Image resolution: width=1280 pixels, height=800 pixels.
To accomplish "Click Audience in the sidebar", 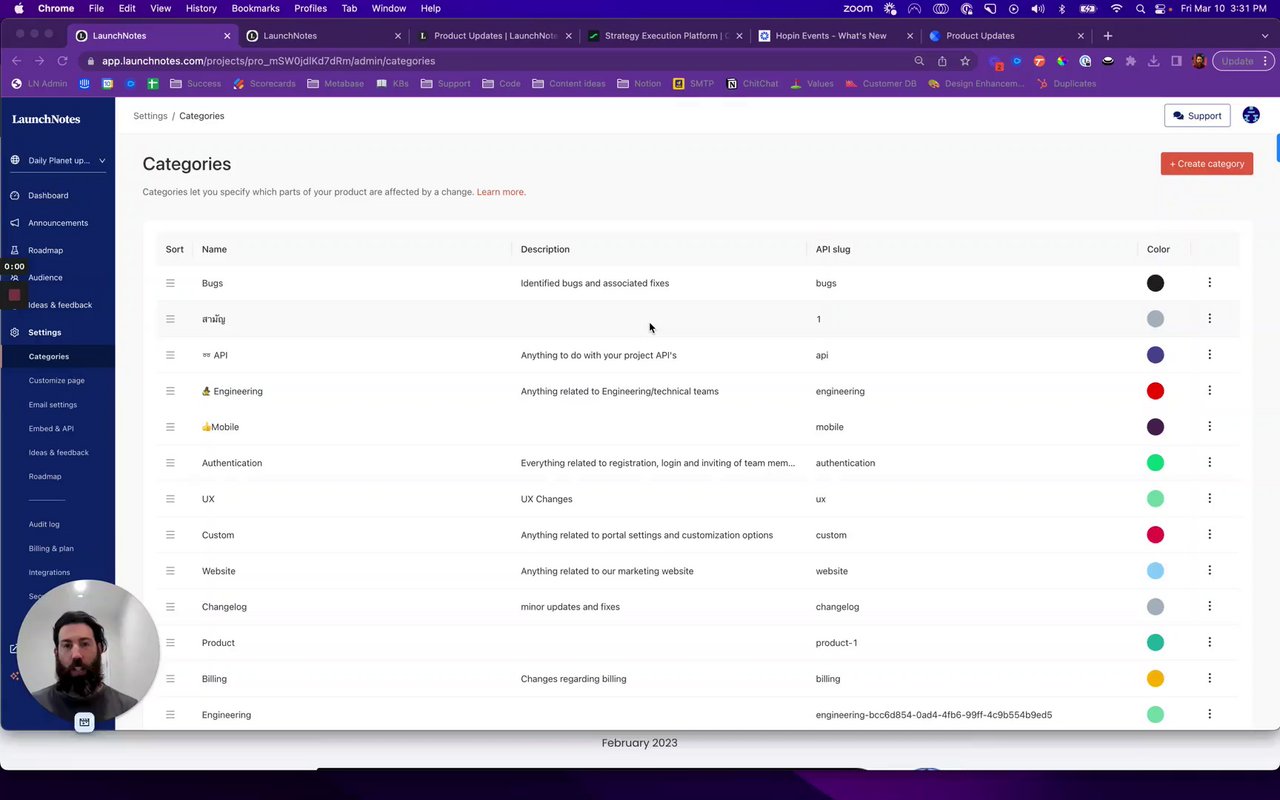I will tap(45, 278).
